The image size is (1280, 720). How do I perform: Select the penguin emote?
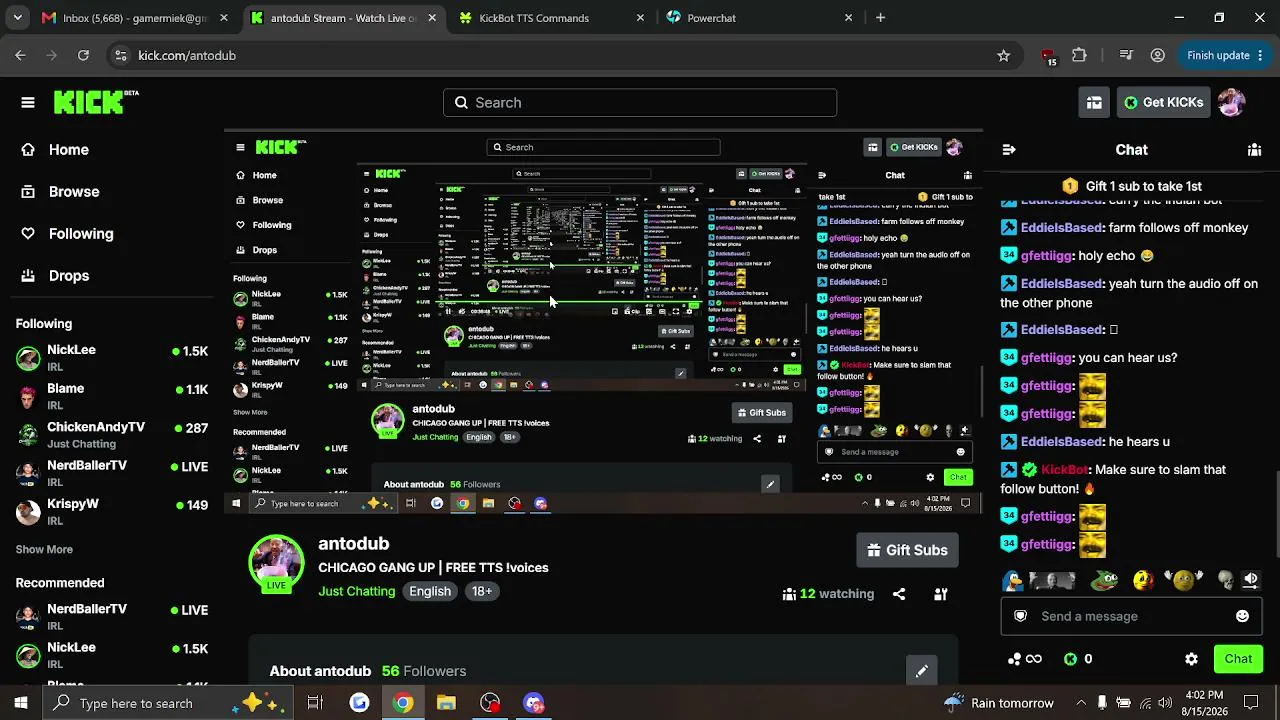[1013, 580]
